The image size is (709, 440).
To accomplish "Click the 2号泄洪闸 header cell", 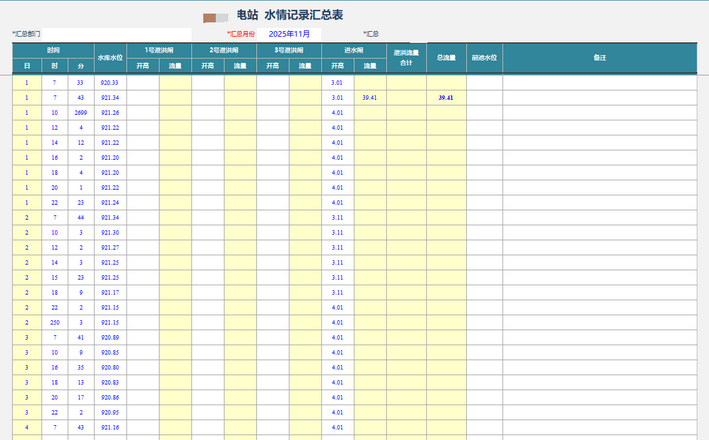I will [x=224, y=50].
